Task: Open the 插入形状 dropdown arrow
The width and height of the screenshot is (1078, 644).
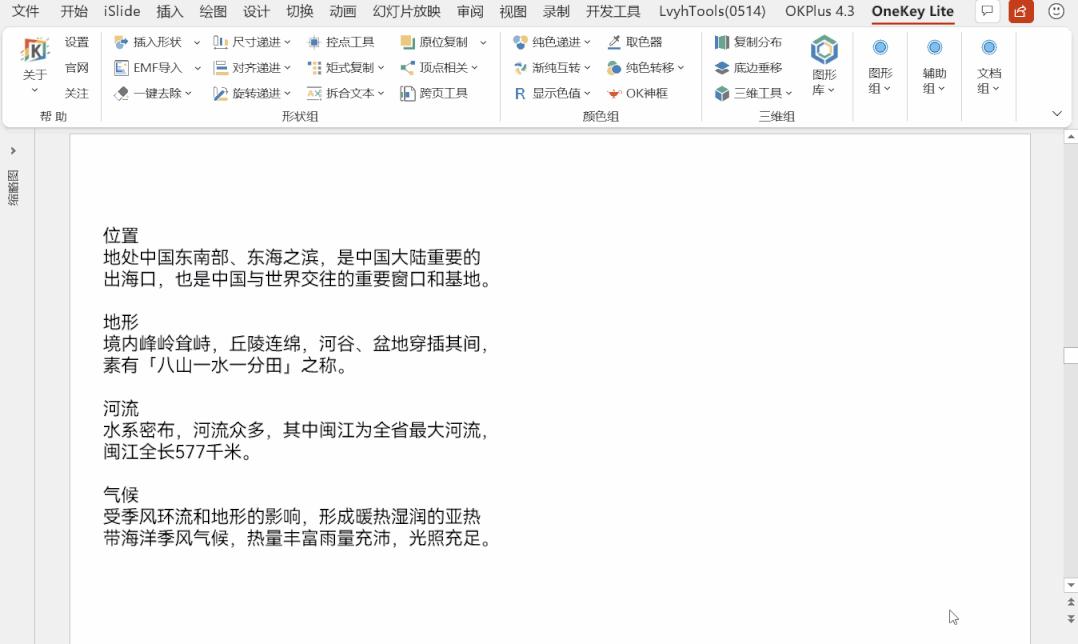Action: (197, 44)
